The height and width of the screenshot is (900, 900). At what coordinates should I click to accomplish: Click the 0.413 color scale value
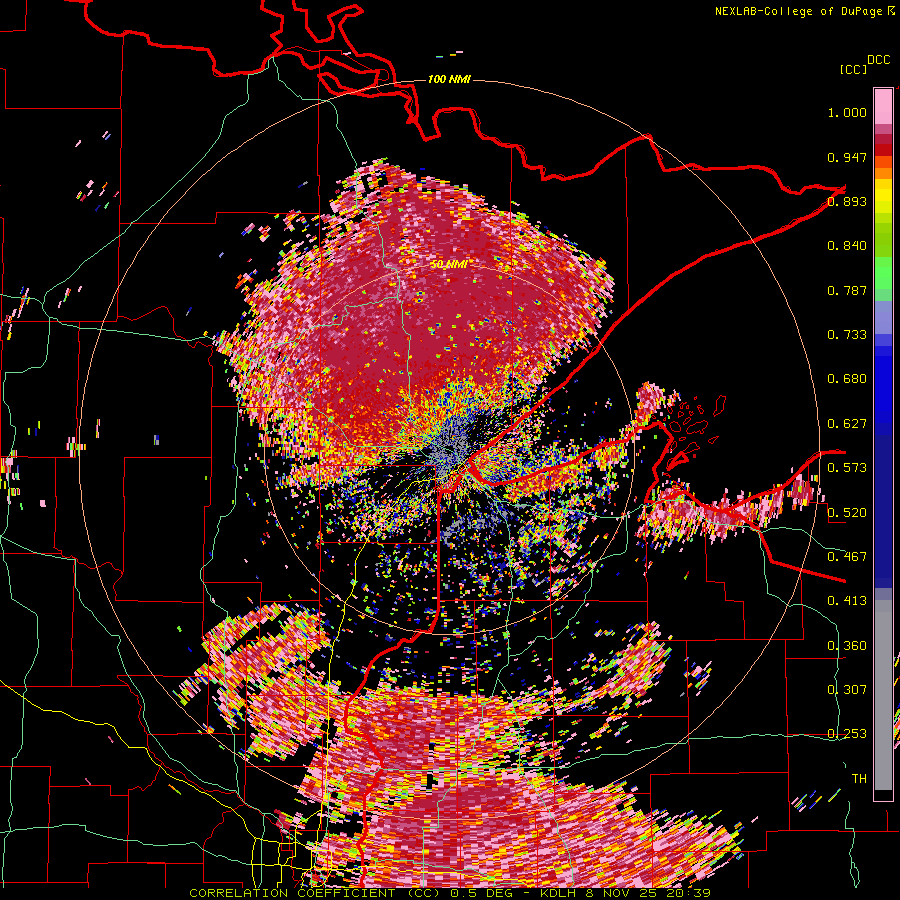pos(847,601)
